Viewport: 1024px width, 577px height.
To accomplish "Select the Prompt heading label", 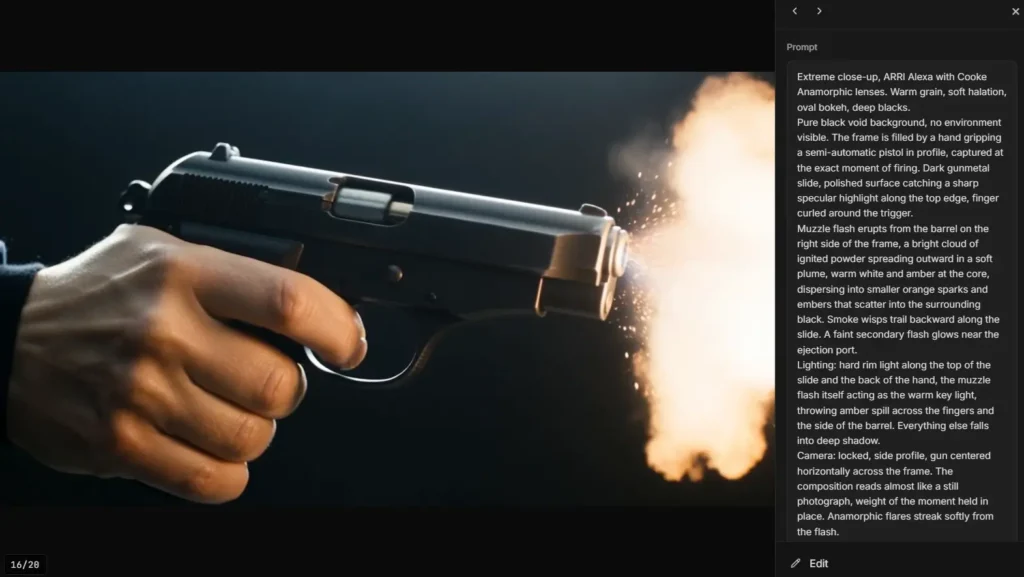I will (x=802, y=47).
